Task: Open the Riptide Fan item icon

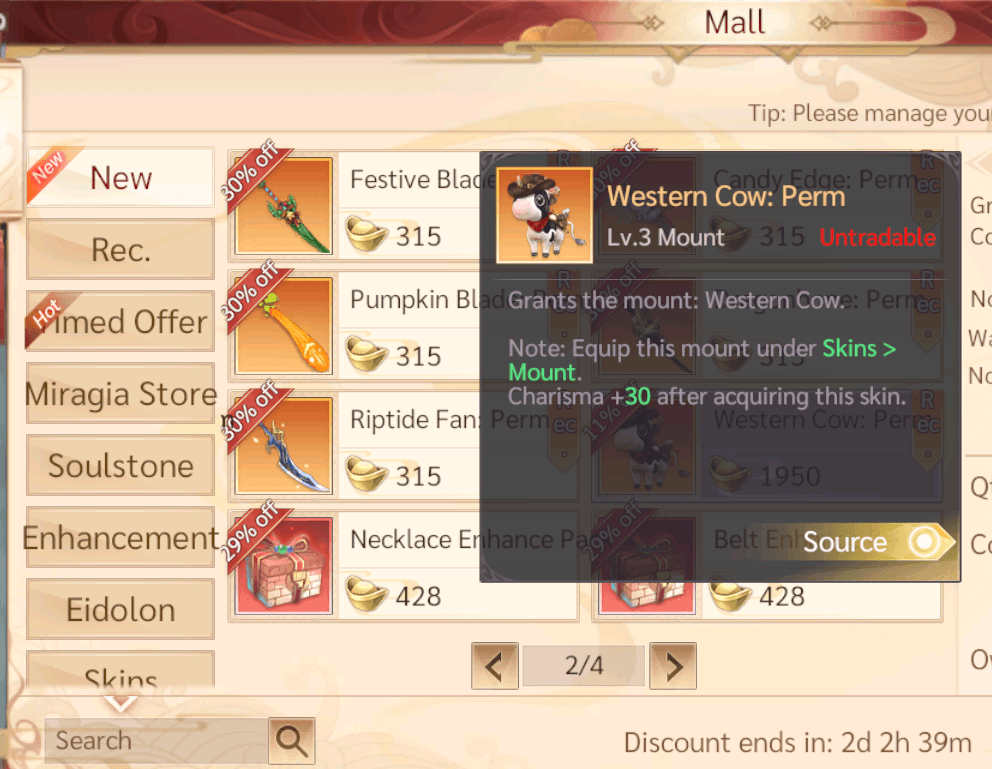Action: [283, 446]
